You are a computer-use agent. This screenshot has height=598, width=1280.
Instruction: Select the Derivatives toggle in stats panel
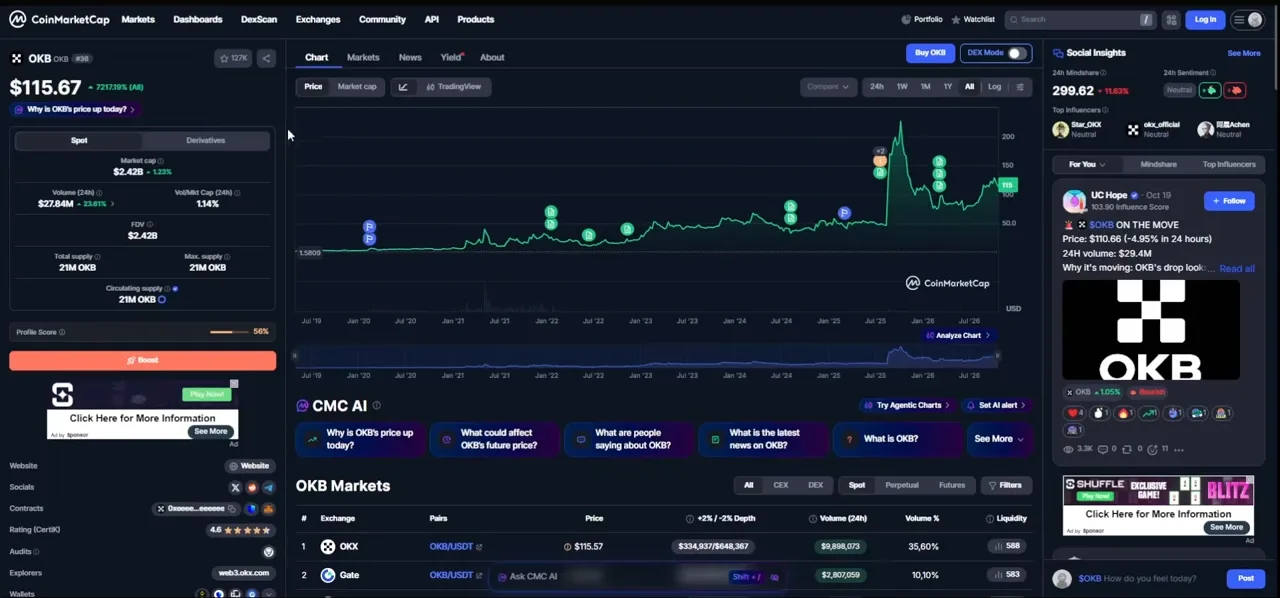[206, 140]
